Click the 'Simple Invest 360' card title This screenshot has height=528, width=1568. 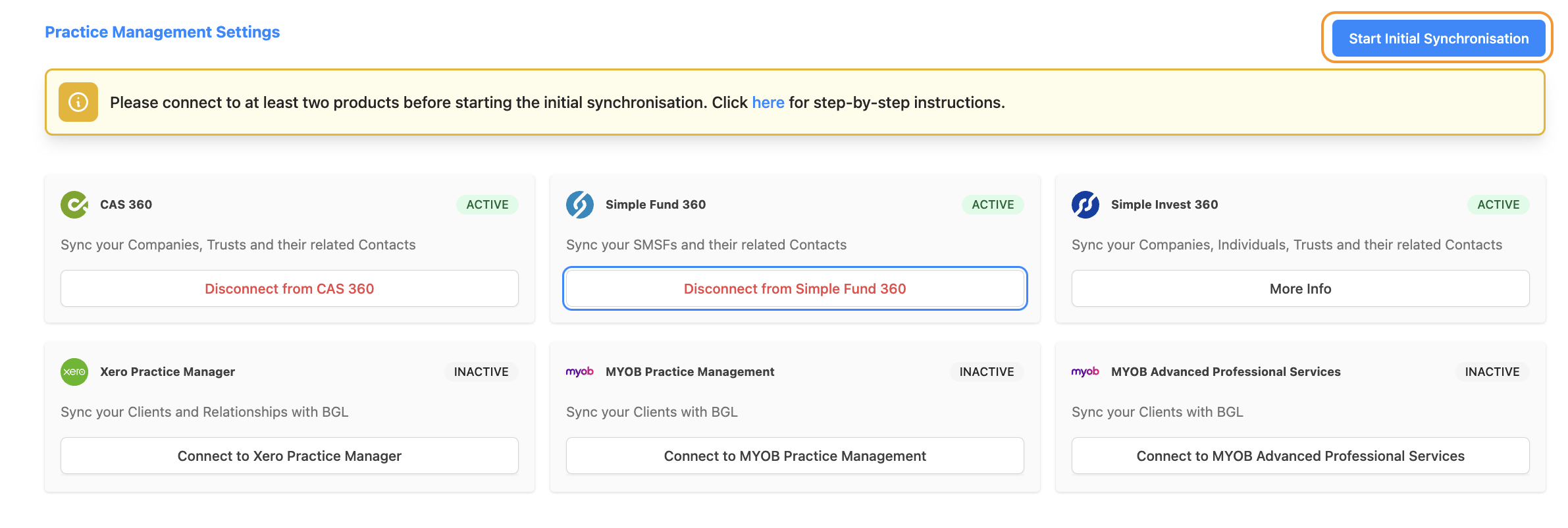(x=1164, y=205)
